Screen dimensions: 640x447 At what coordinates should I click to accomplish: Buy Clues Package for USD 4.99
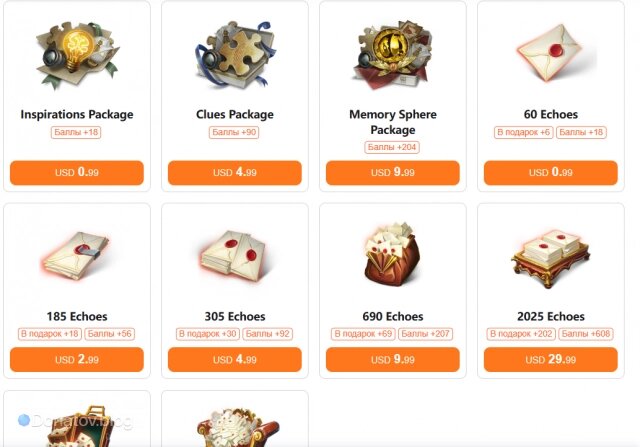pos(235,173)
